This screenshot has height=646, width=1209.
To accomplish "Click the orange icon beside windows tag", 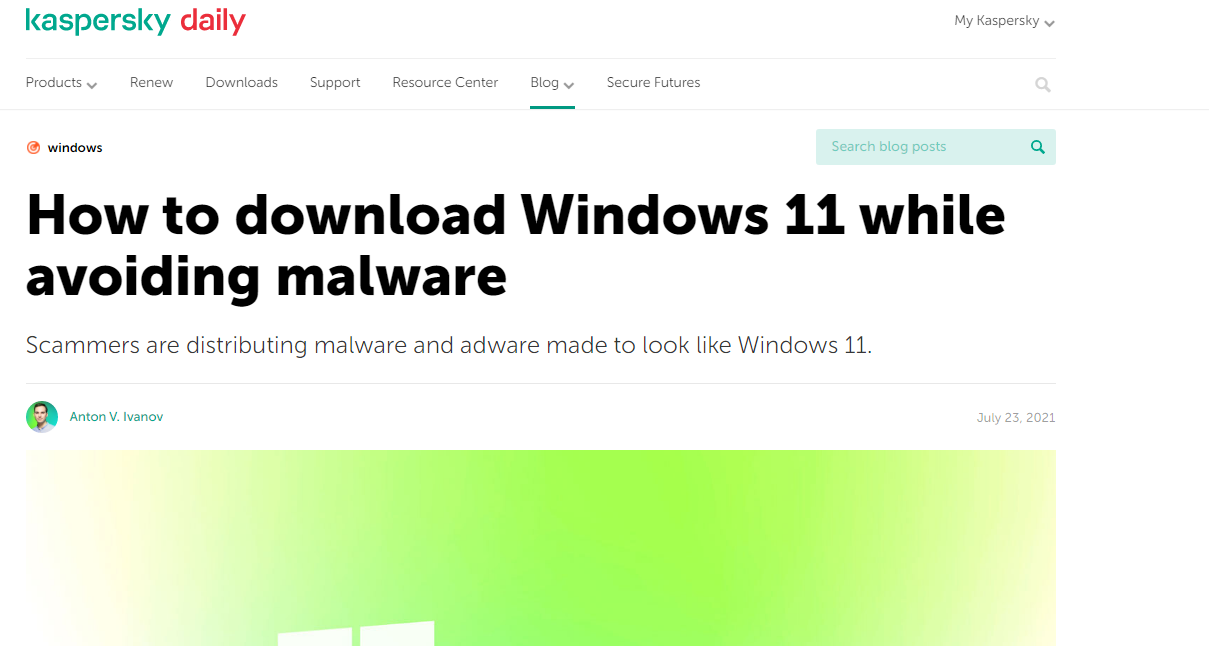I will pos(33,148).
